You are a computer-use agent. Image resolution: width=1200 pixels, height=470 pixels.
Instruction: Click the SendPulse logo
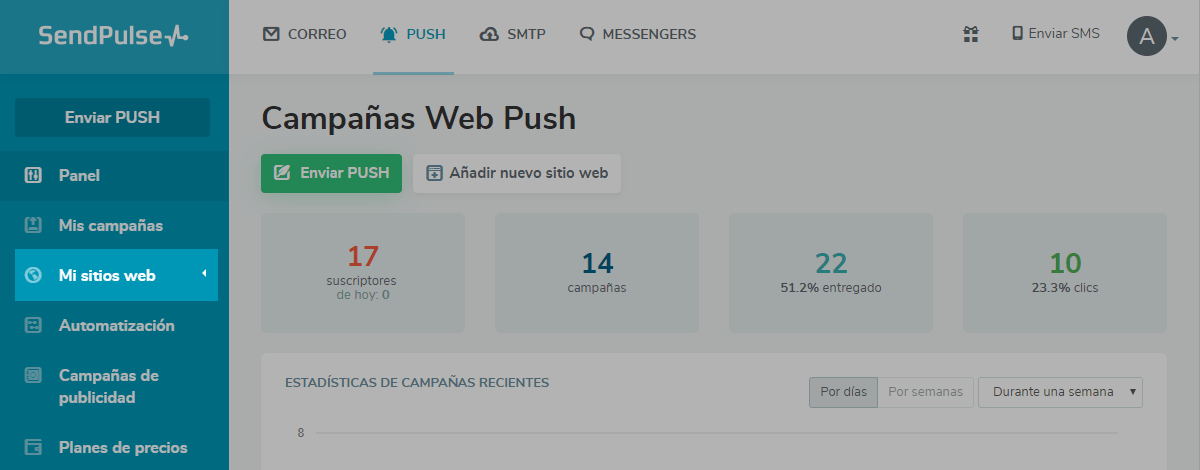click(113, 36)
